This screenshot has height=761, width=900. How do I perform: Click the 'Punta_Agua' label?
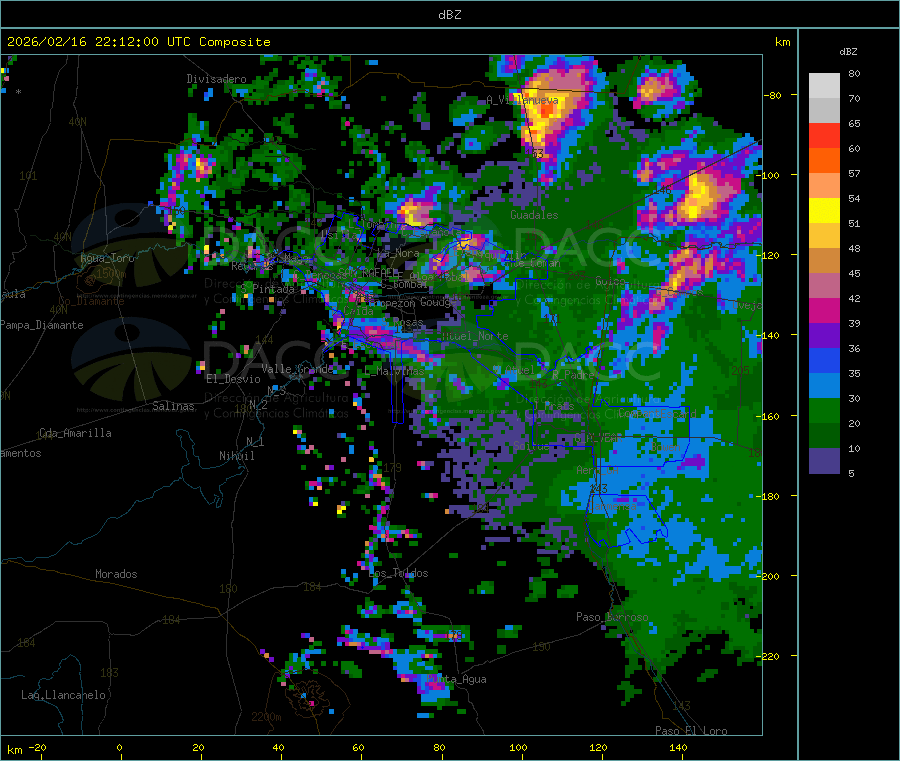pyautogui.click(x=456, y=679)
